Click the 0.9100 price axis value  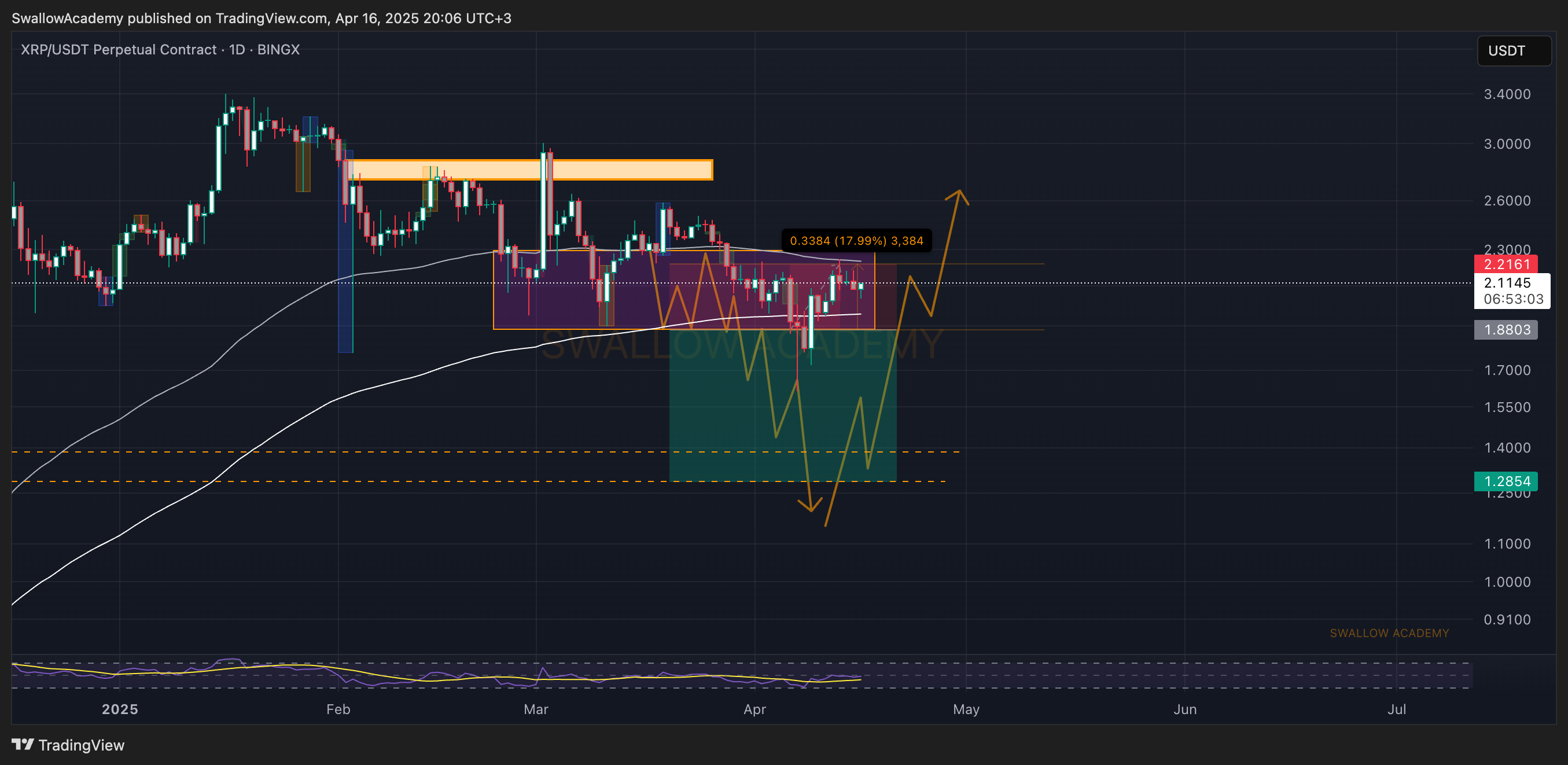pyautogui.click(x=1507, y=620)
